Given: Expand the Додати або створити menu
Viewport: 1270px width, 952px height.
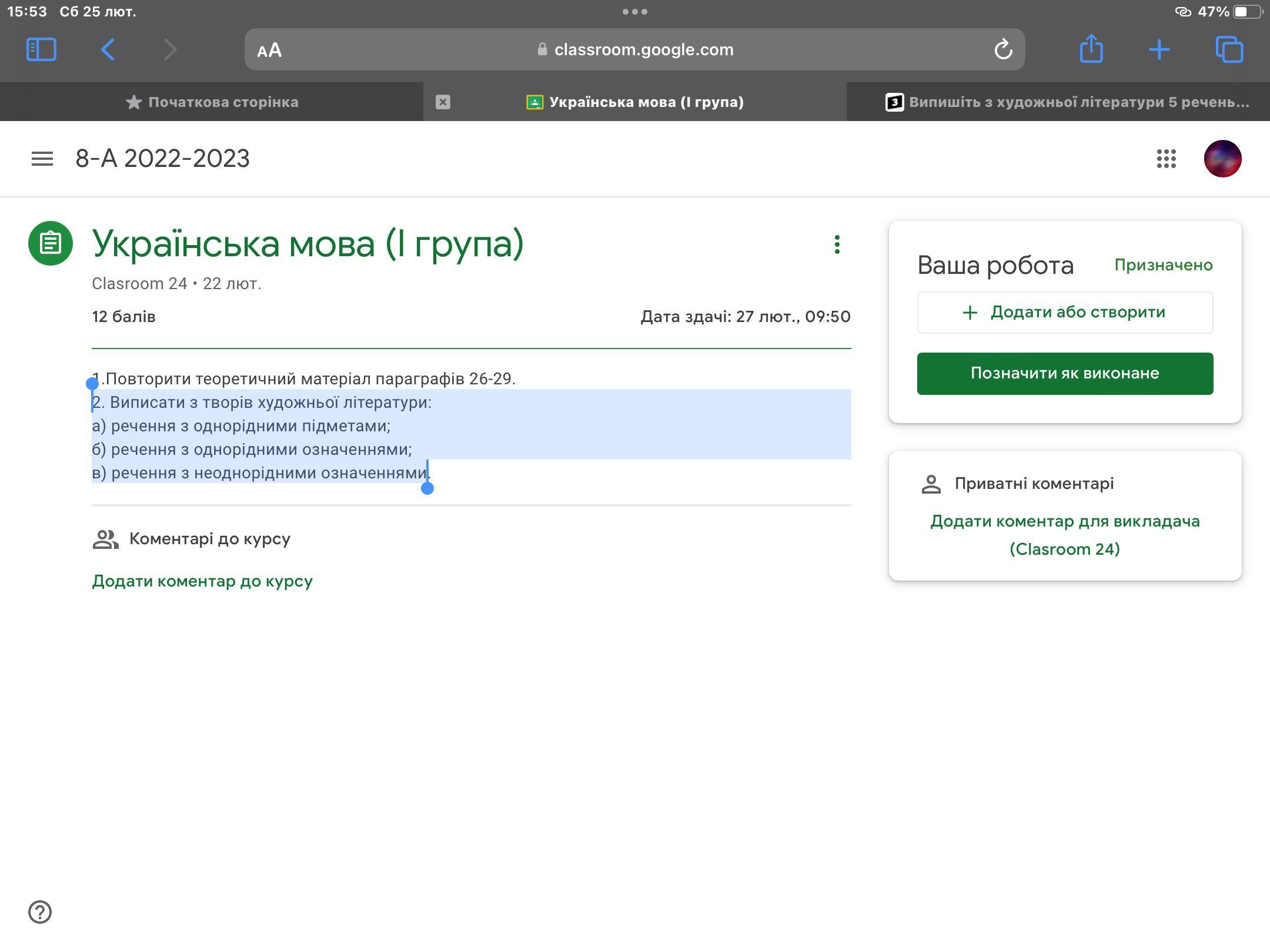Looking at the screenshot, I should pyautogui.click(x=1065, y=313).
